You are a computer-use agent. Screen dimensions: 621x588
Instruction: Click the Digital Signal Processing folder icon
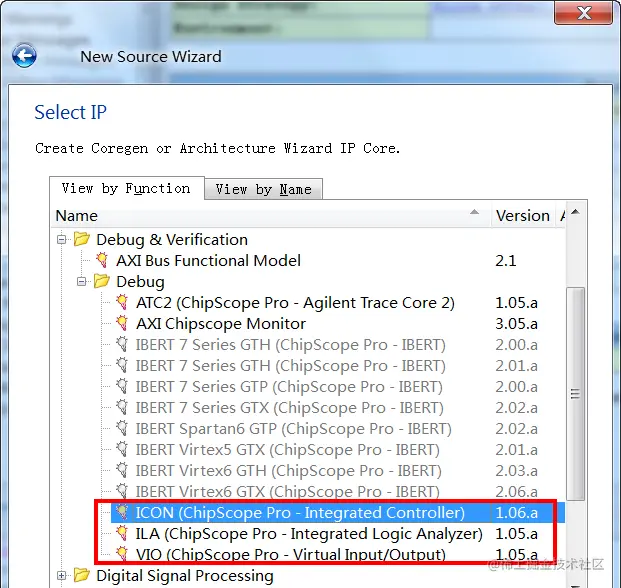[x=82, y=575]
